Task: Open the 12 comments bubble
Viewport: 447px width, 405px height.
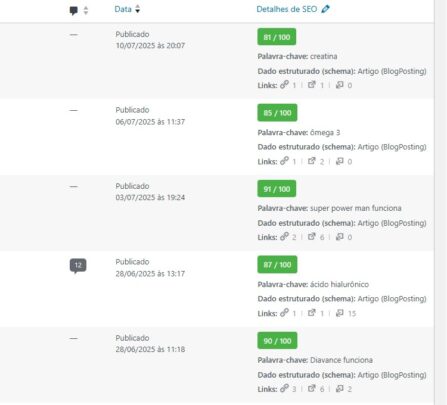Action: click(78, 266)
